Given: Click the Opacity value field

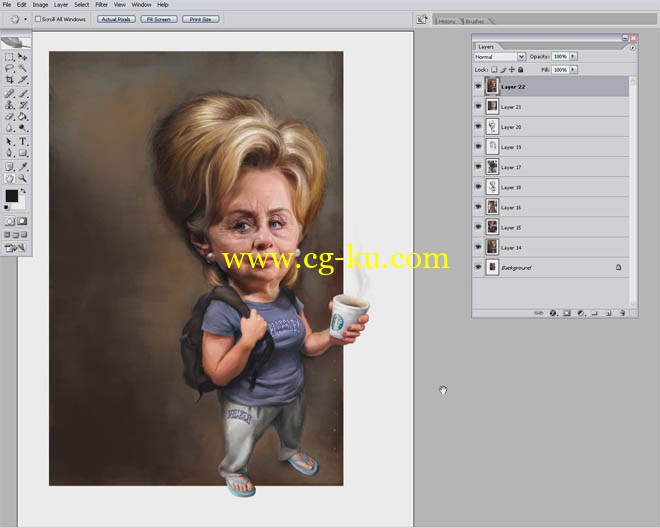Looking at the screenshot, I should [560, 56].
